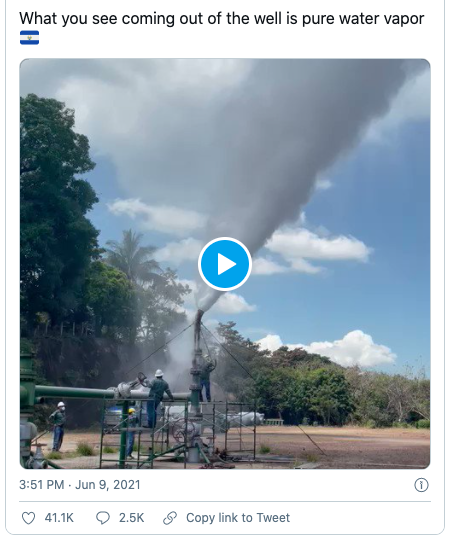Play the geothermal well video
The height and width of the screenshot is (541, 450).
point(225,264)
